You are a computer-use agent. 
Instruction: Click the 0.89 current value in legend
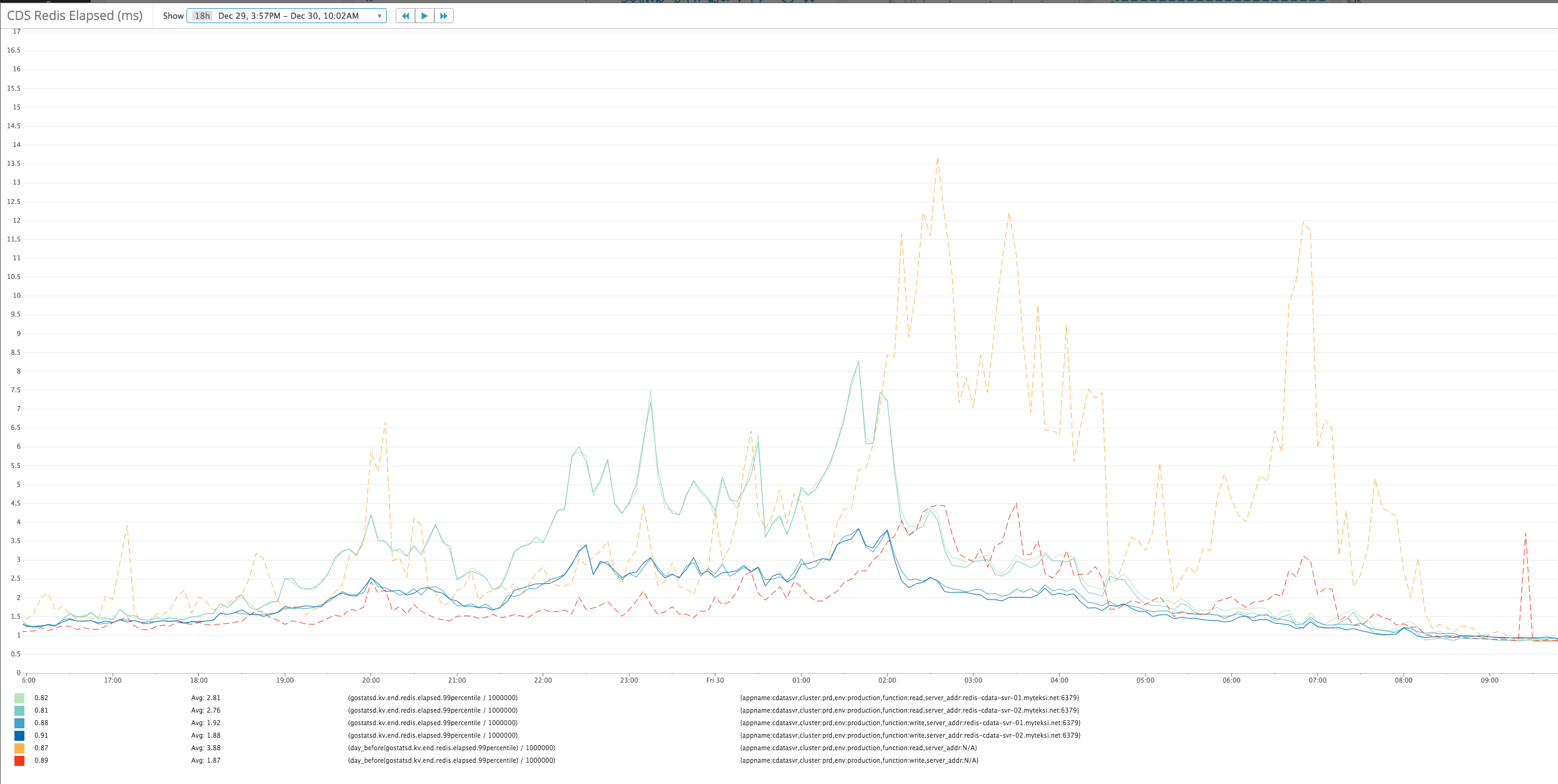[41, 760]
